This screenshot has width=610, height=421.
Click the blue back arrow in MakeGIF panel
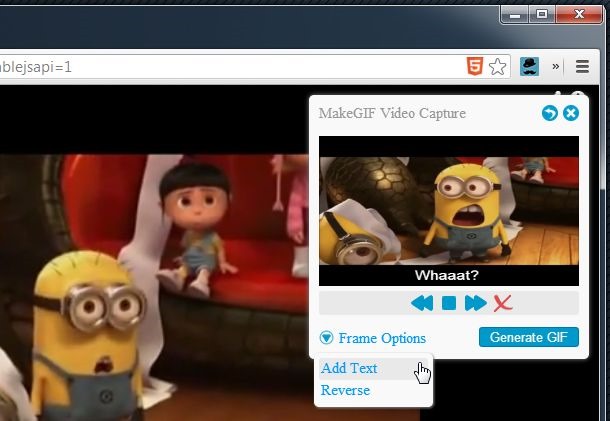550,113
